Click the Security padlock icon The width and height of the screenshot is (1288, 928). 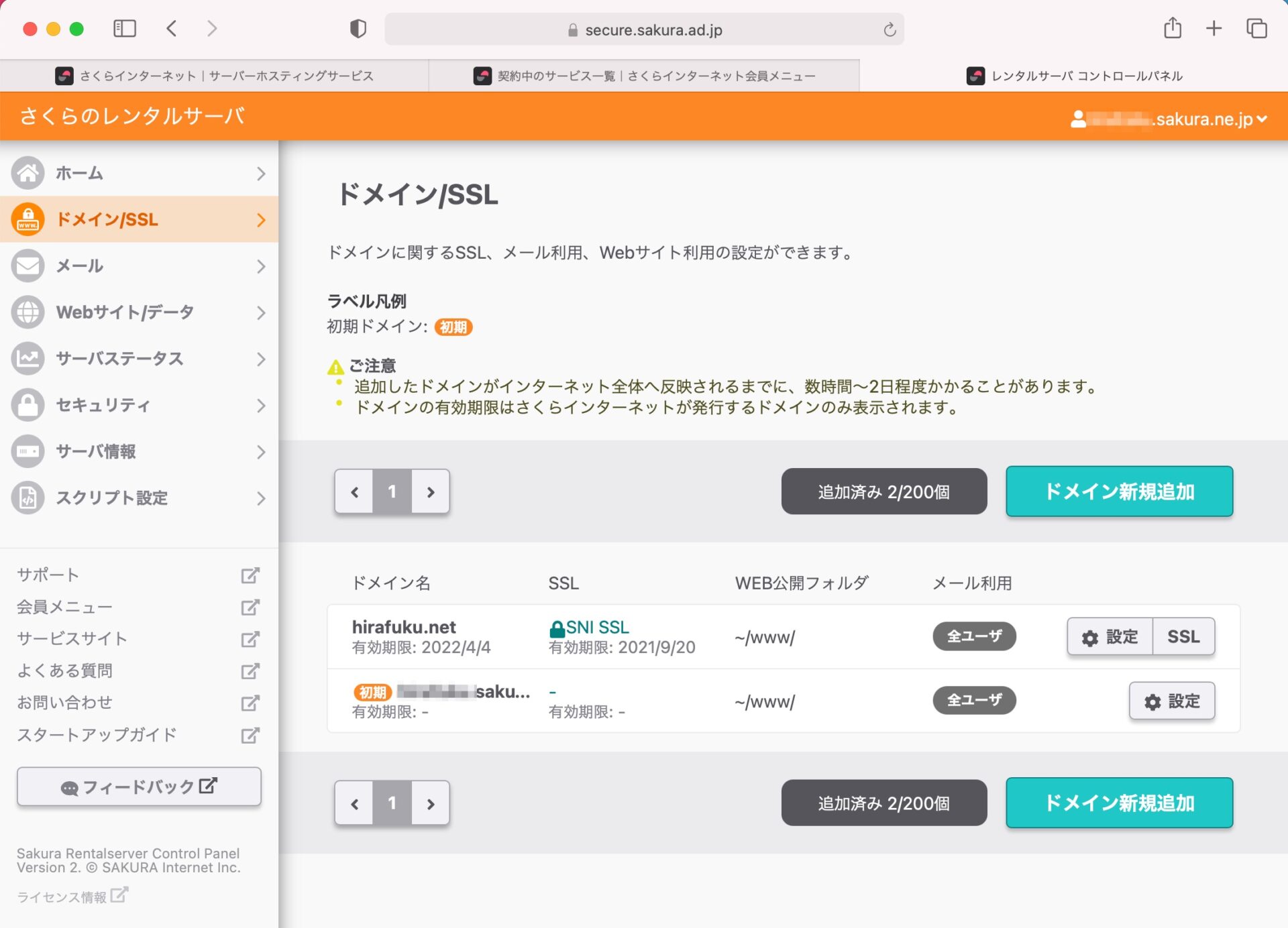coord(28,404)
